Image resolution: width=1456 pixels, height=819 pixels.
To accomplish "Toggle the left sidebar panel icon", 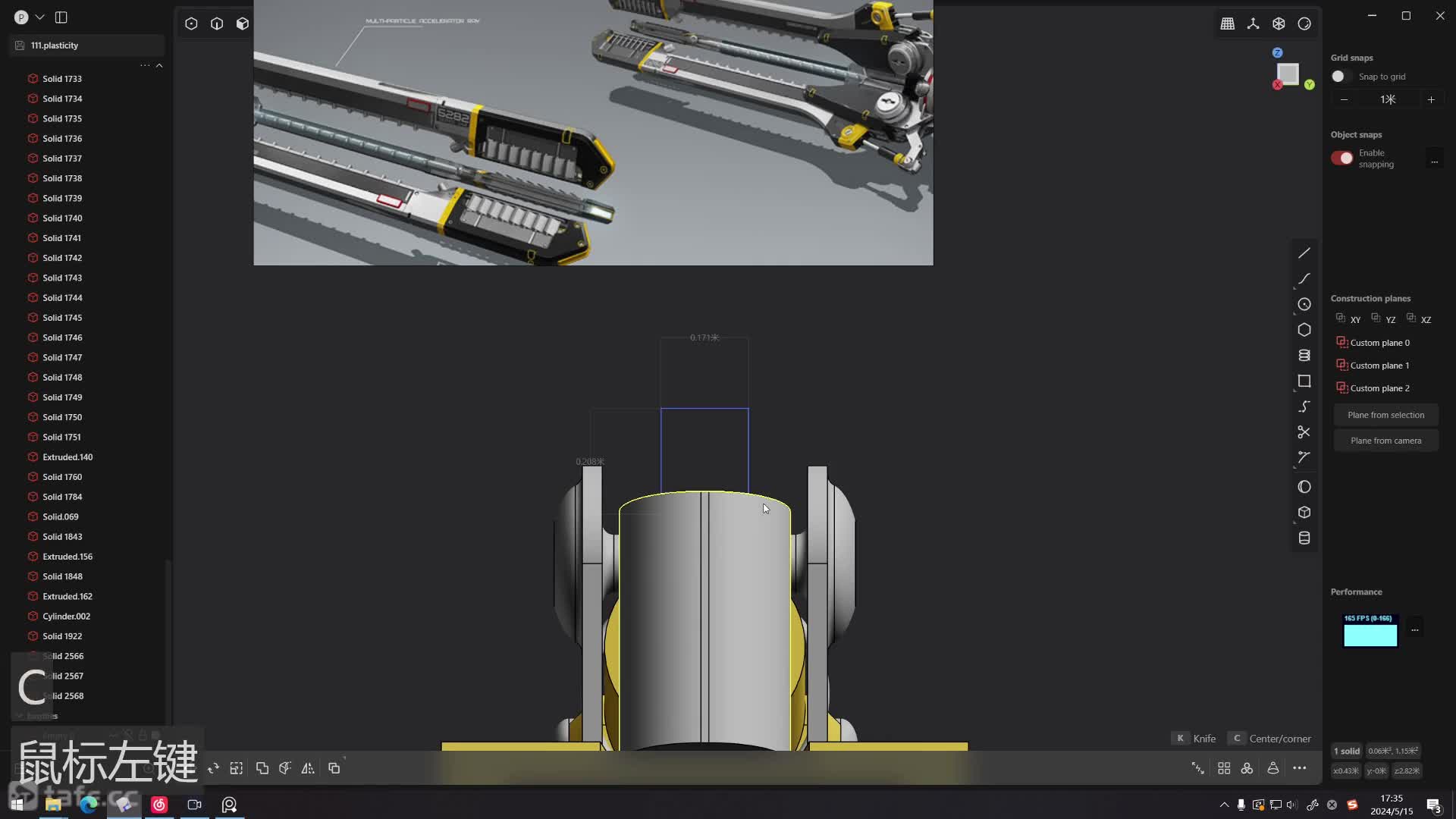I will [x=61, y=17].
